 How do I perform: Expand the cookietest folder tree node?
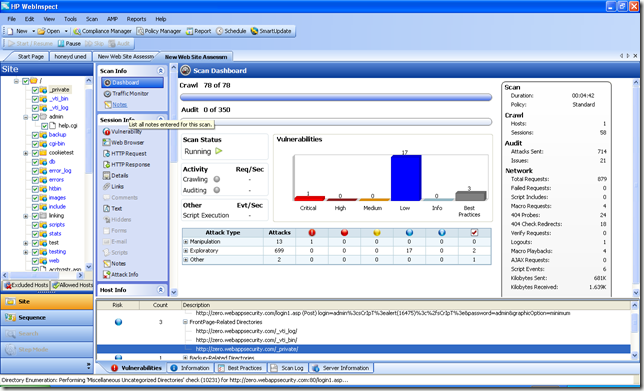[25, 153]
